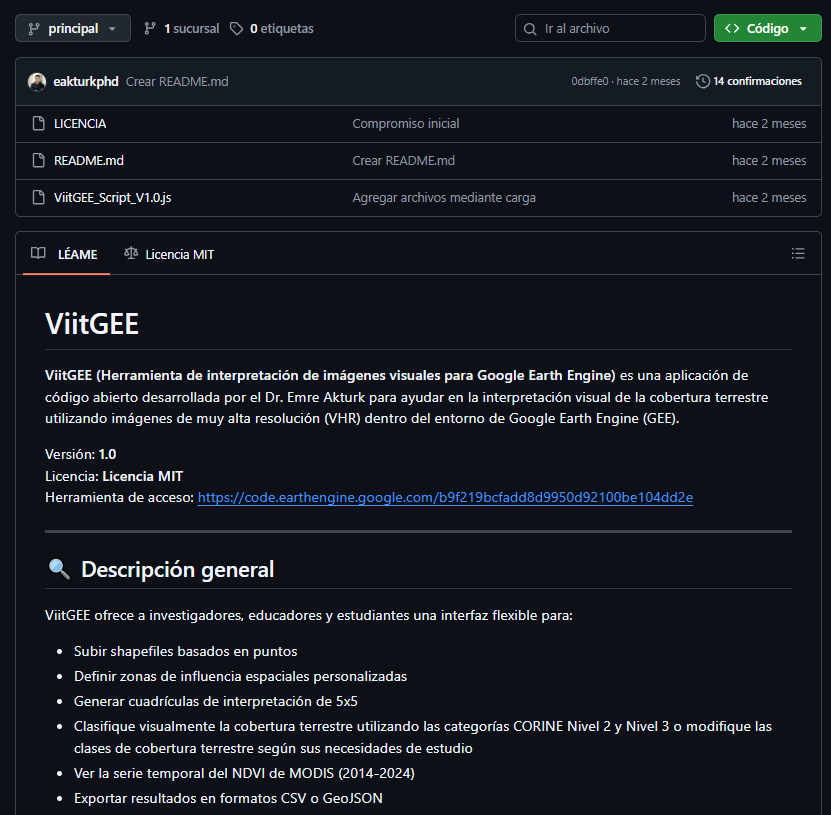Click the history clock icon
The width and height of the screenshot is (831, 815).
[703, 81]
